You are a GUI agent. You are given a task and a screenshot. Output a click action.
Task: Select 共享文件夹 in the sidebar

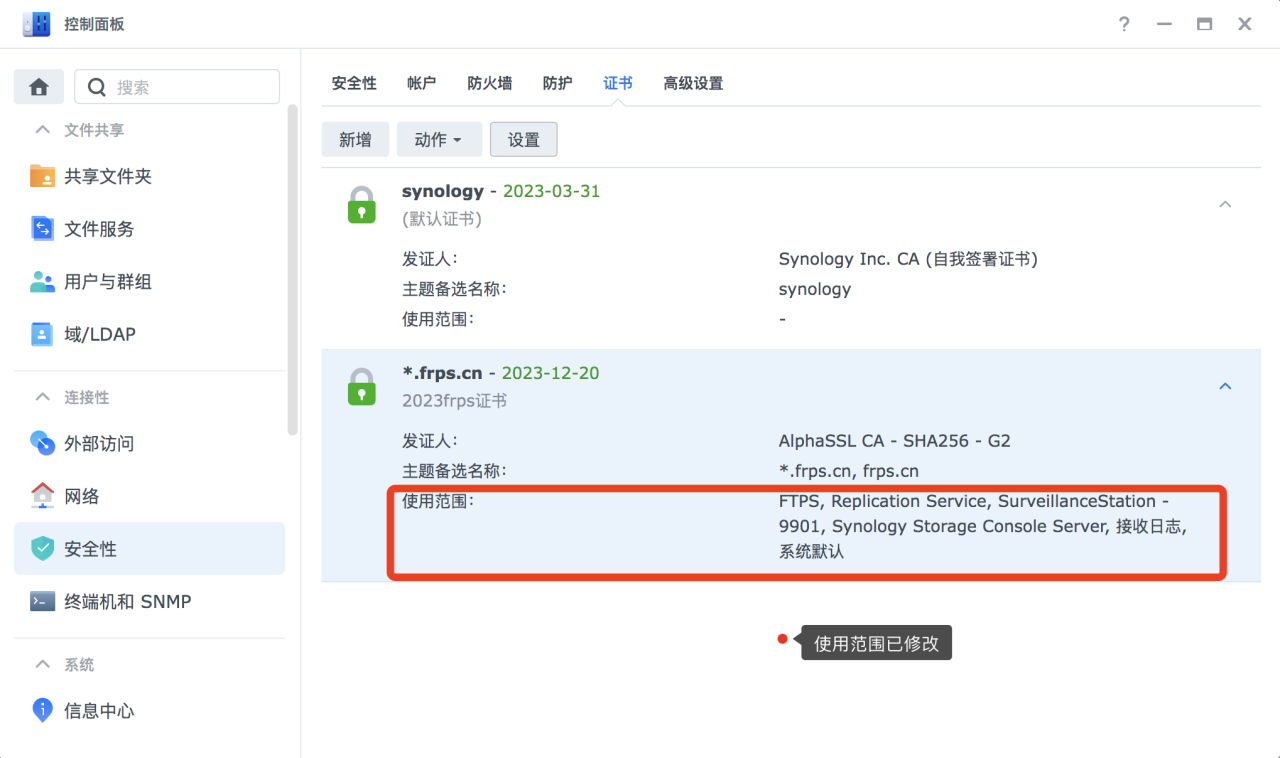(149, 176)
